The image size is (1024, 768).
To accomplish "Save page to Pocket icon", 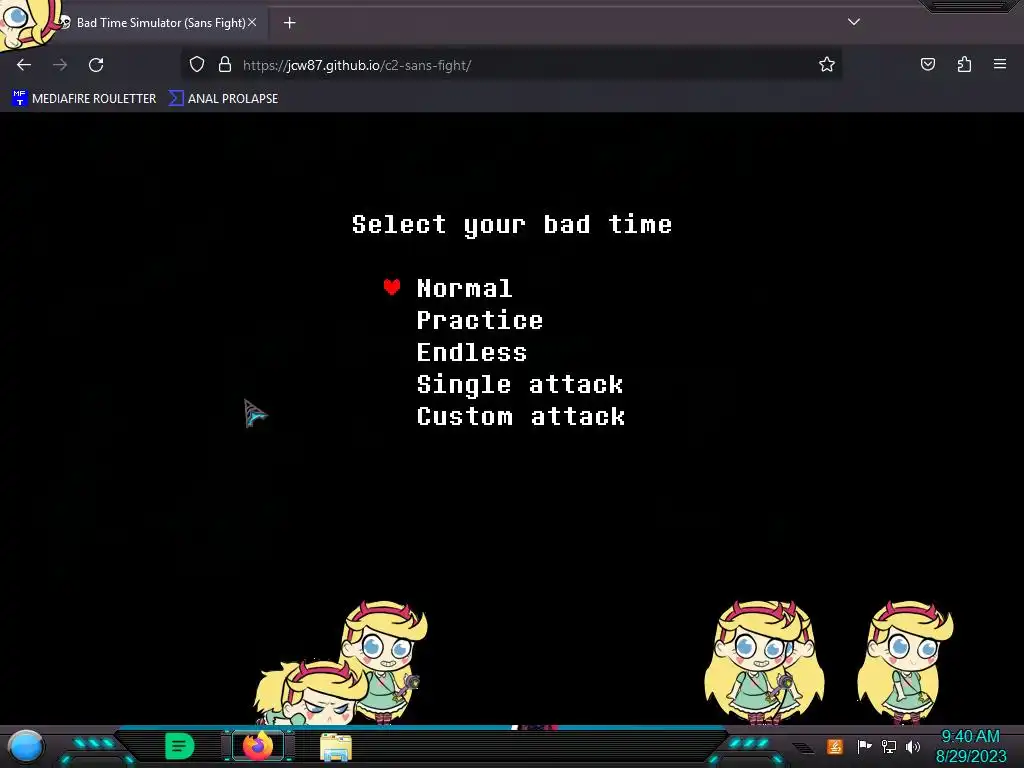I will [x=927, y=64].
